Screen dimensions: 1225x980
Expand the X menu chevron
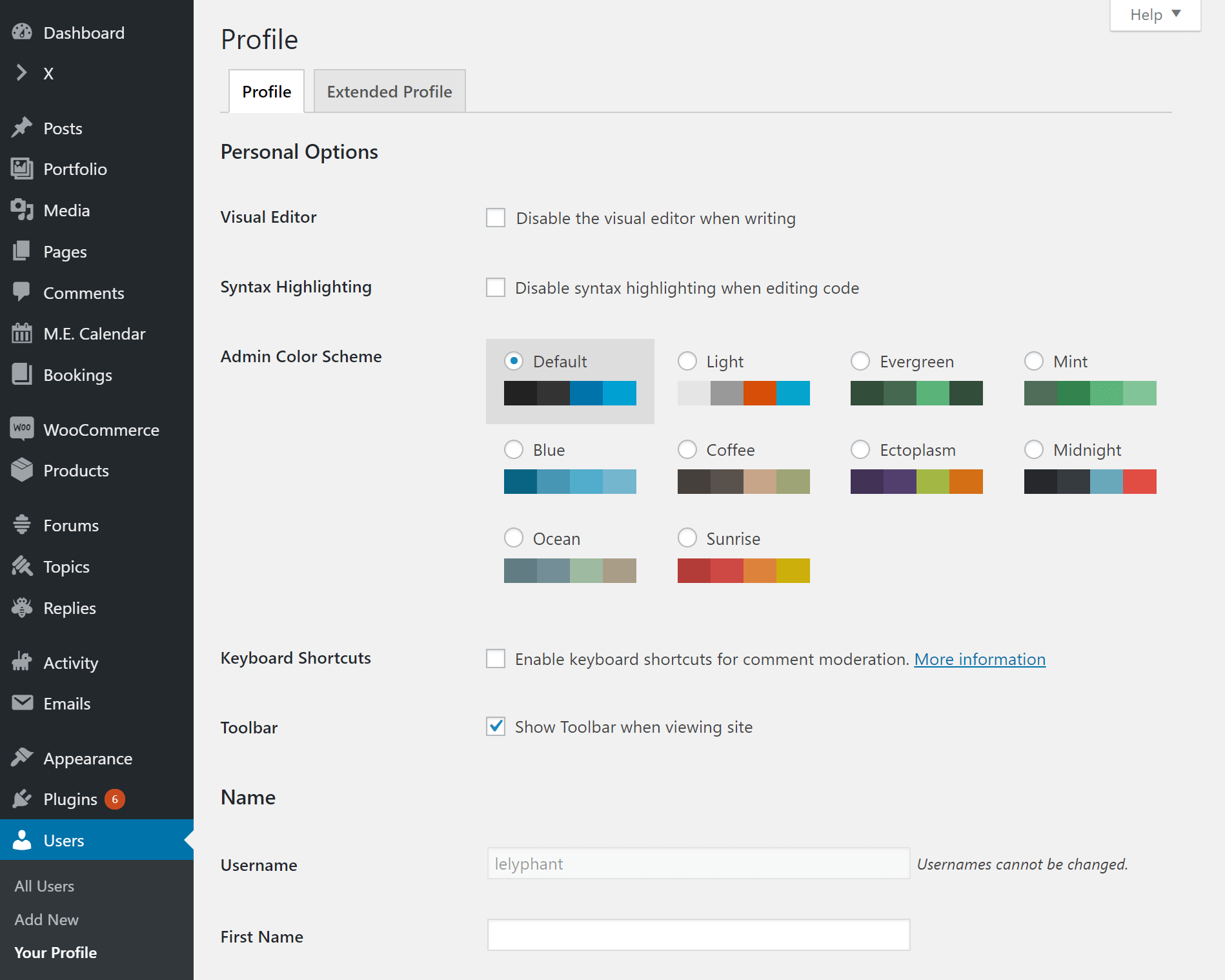coord(23,73)
